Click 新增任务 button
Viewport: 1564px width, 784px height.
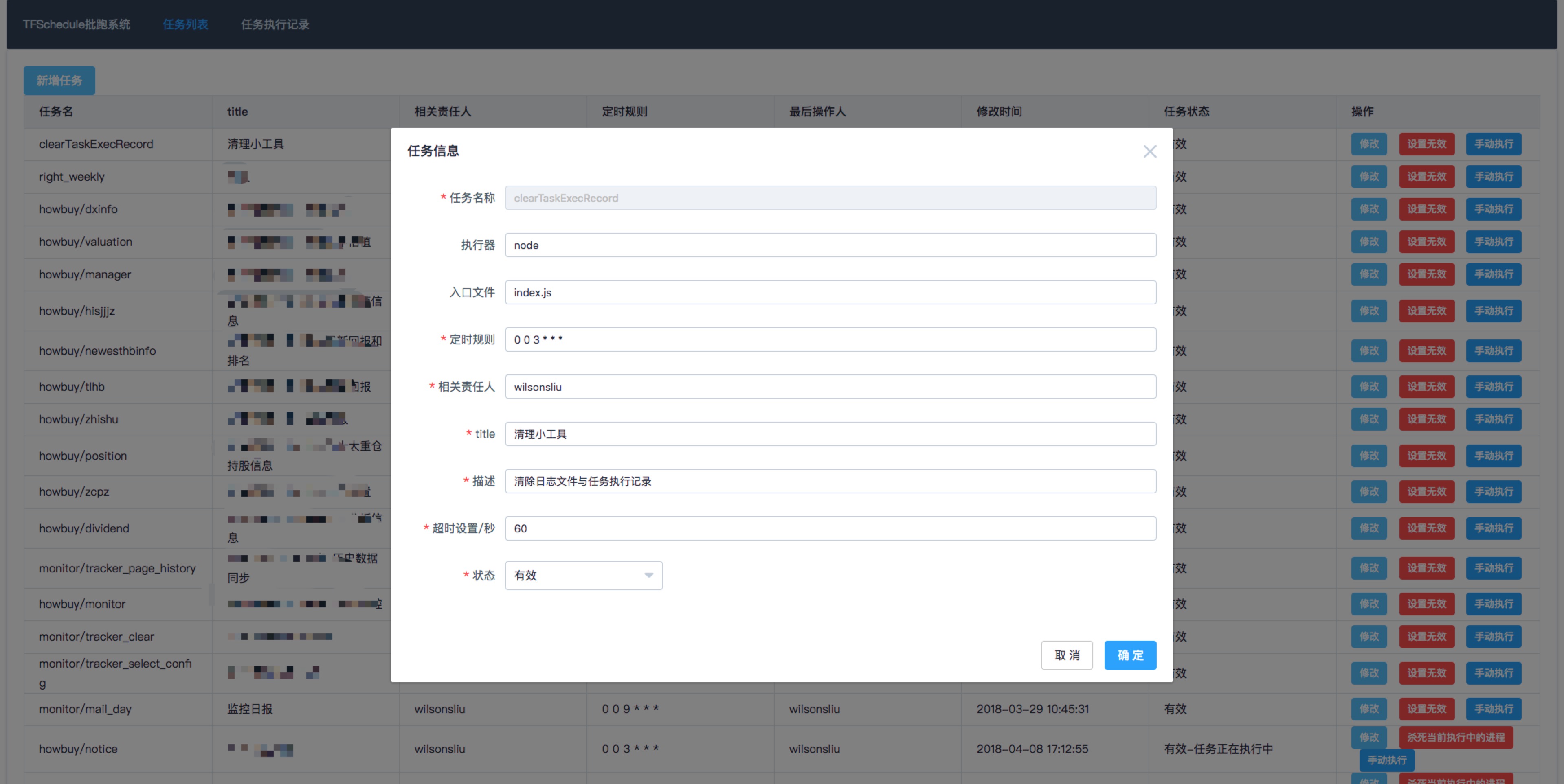[59, 81]
